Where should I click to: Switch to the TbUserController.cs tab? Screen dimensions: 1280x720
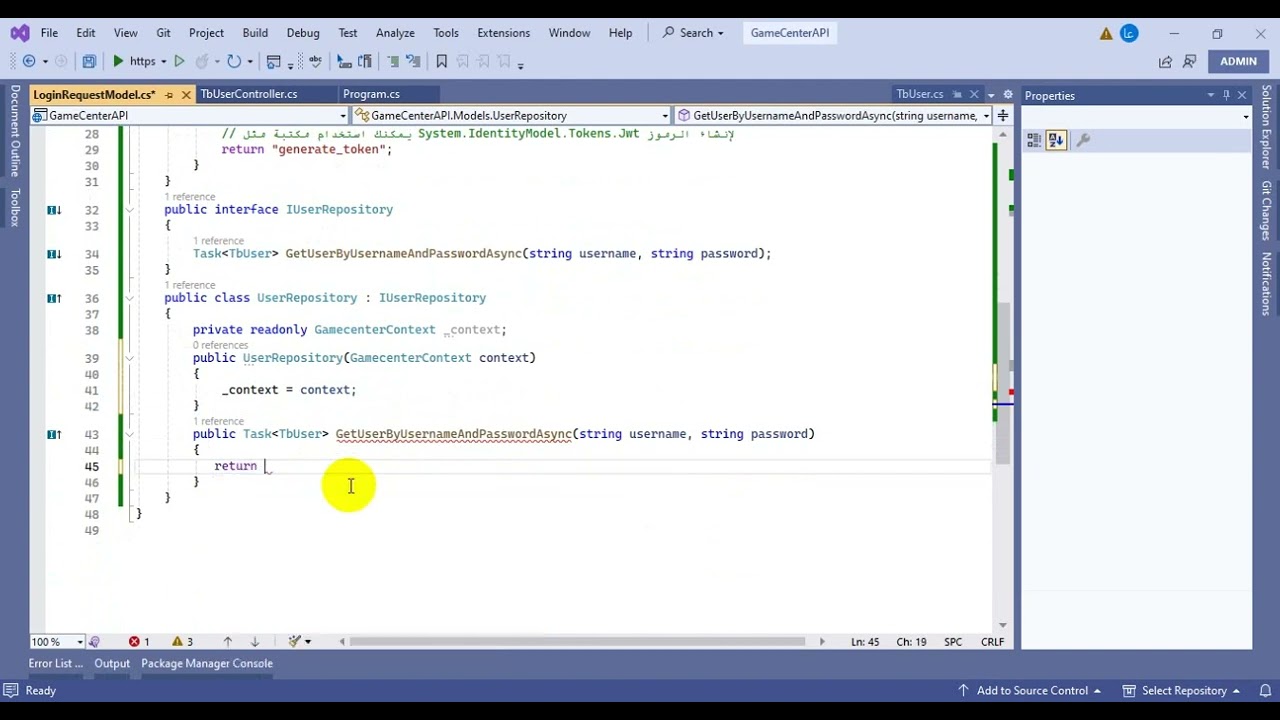[x=249, y=94]
